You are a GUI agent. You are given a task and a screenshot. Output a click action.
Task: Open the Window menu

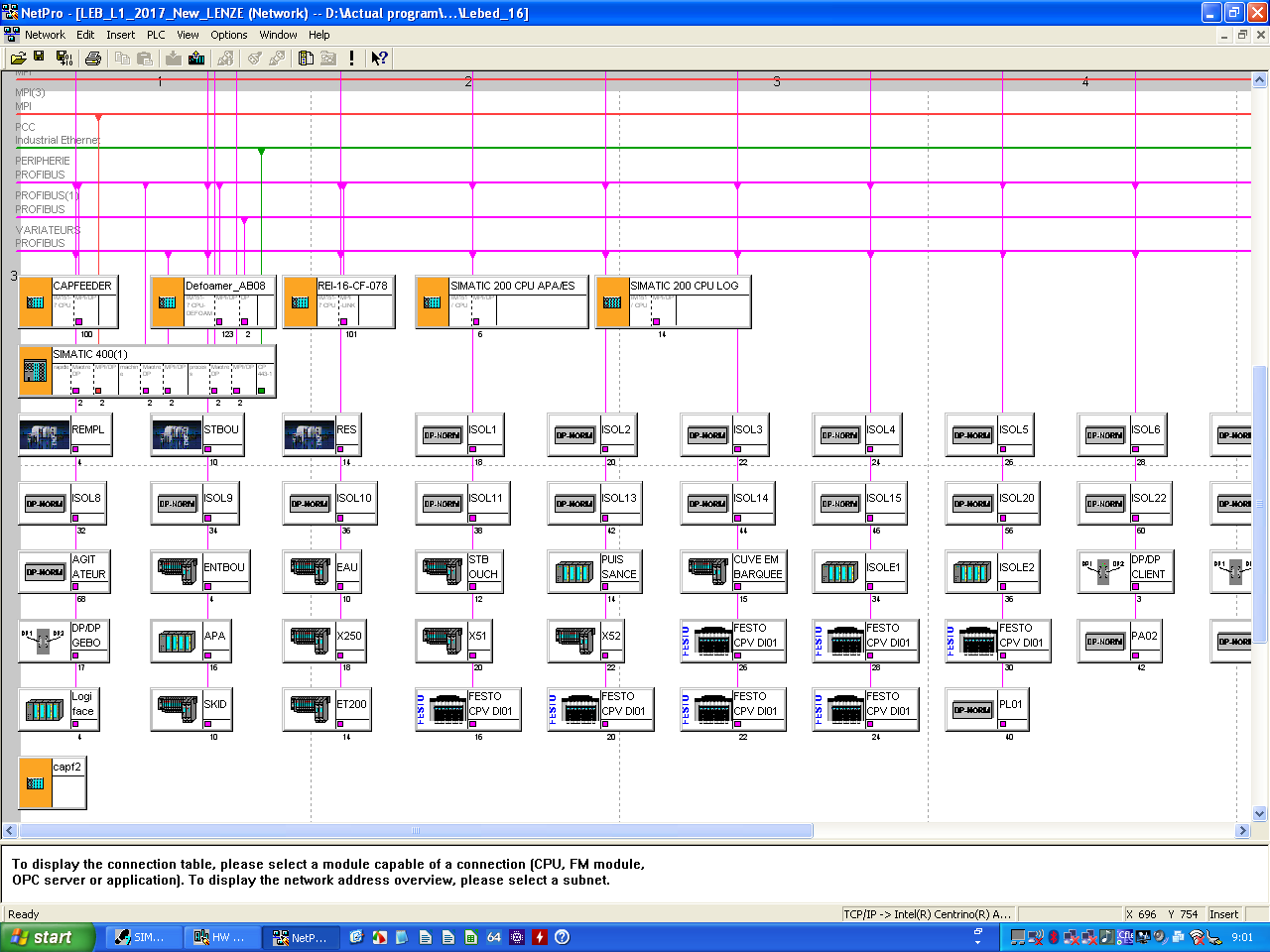279,35
